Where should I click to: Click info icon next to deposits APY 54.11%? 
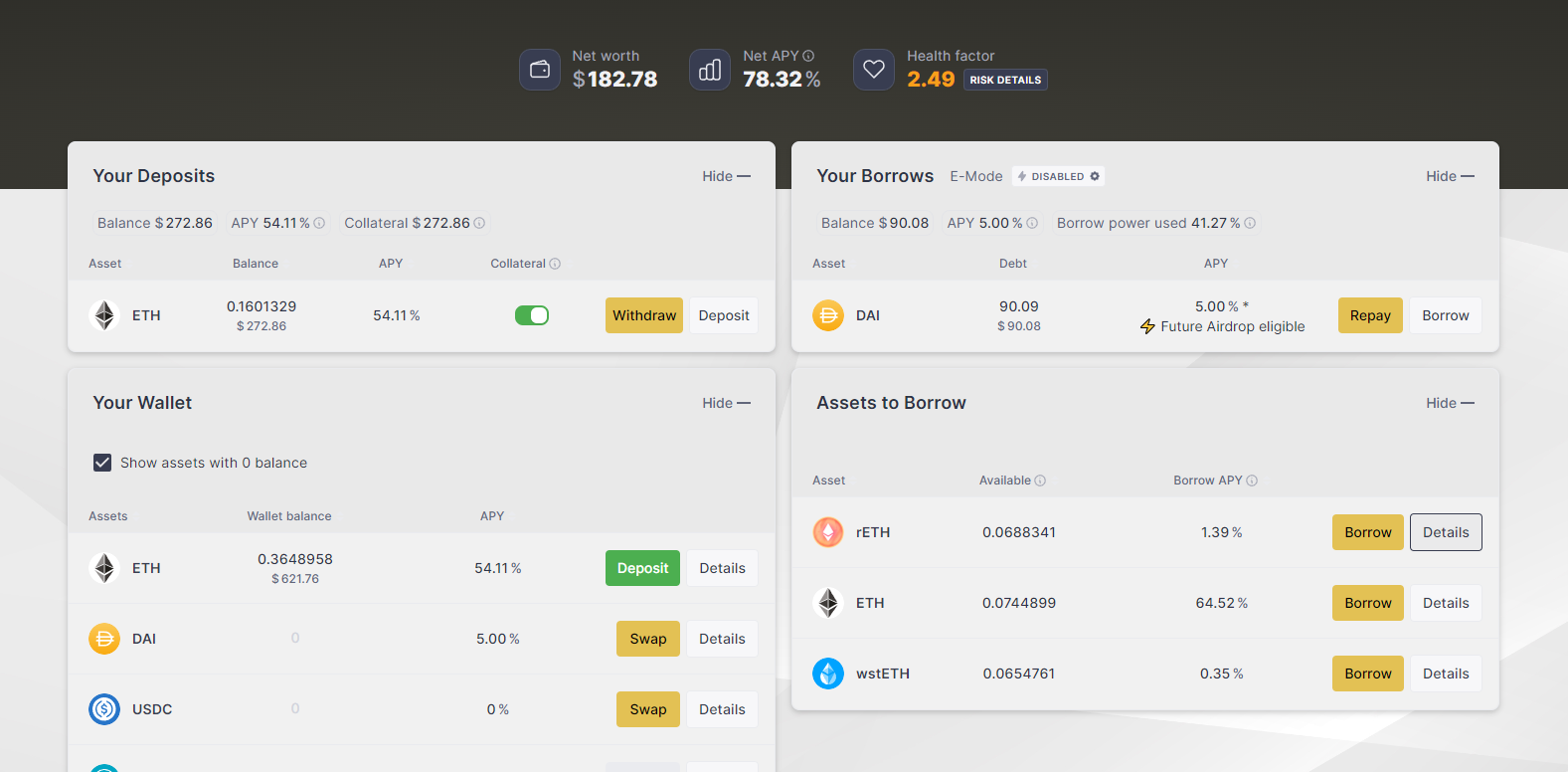pyautogui.click(x=319, y=223)
